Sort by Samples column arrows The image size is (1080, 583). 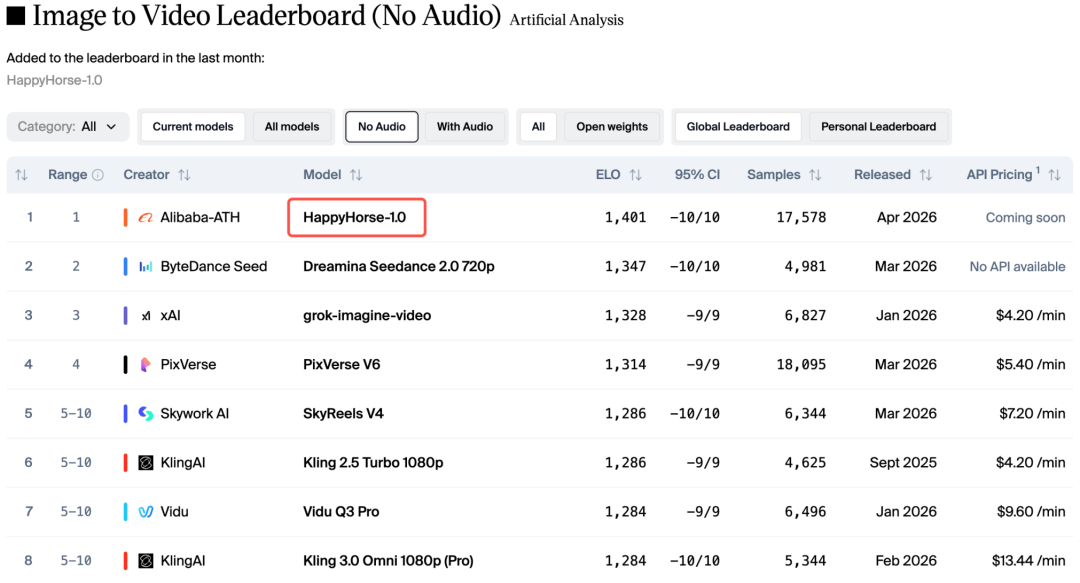815,175
